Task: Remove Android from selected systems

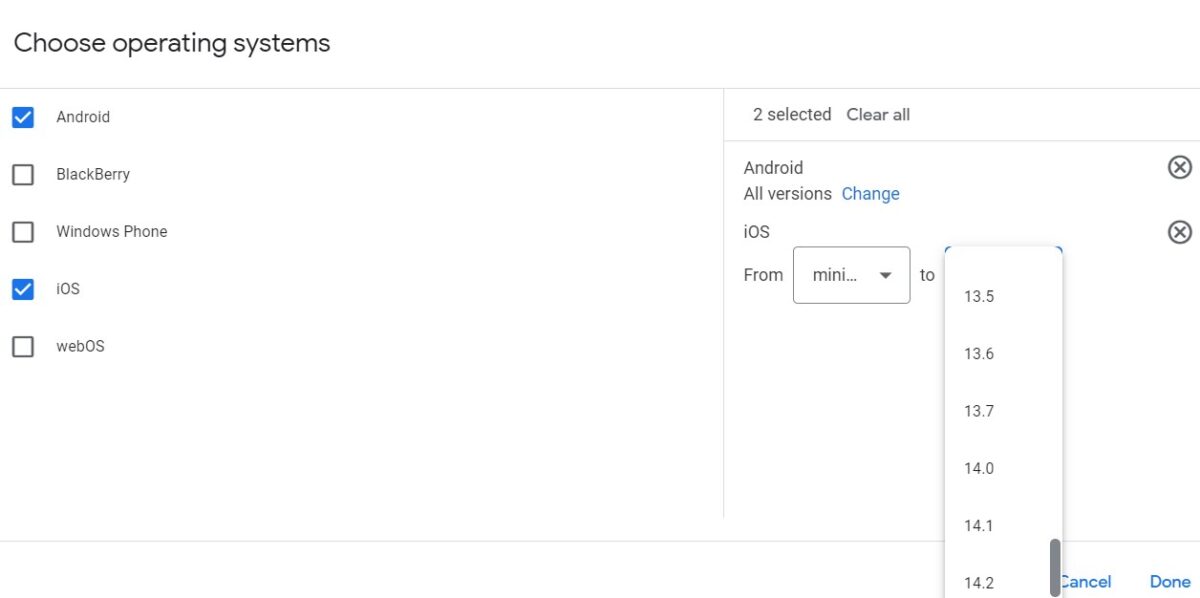Action: point(1180,167)
